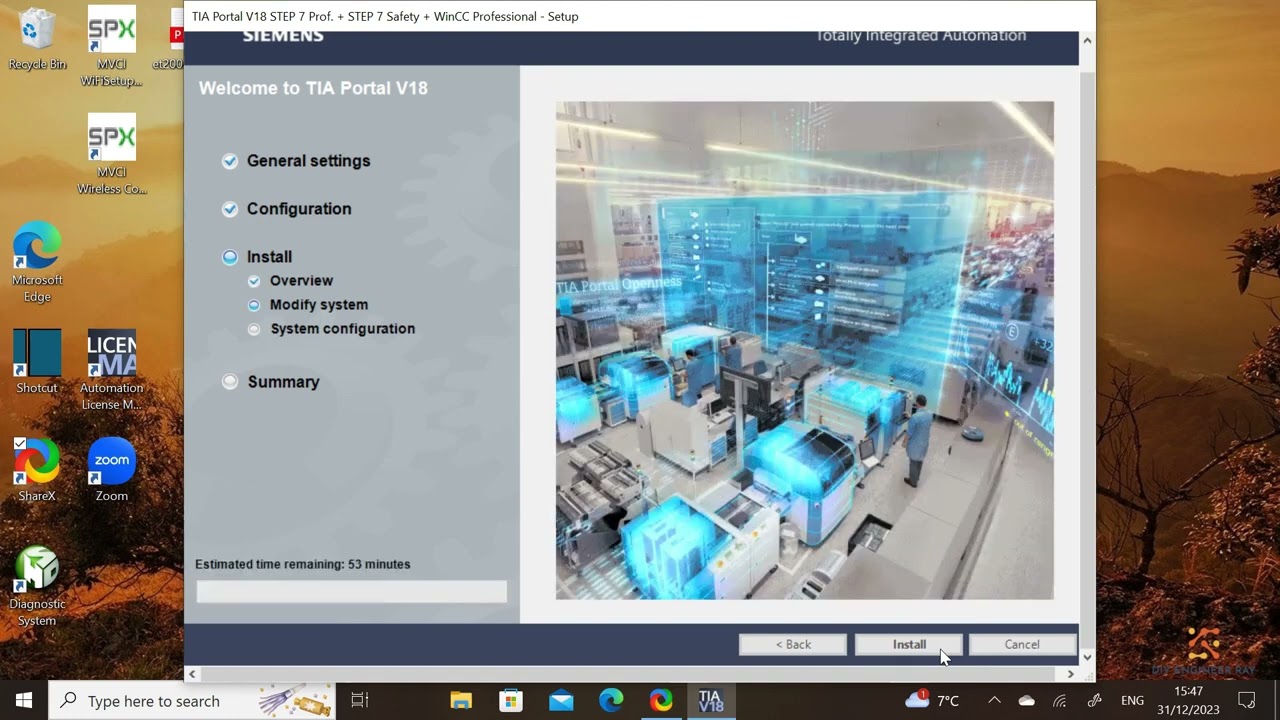Open clock and date 15:47

coord(1188,701)
